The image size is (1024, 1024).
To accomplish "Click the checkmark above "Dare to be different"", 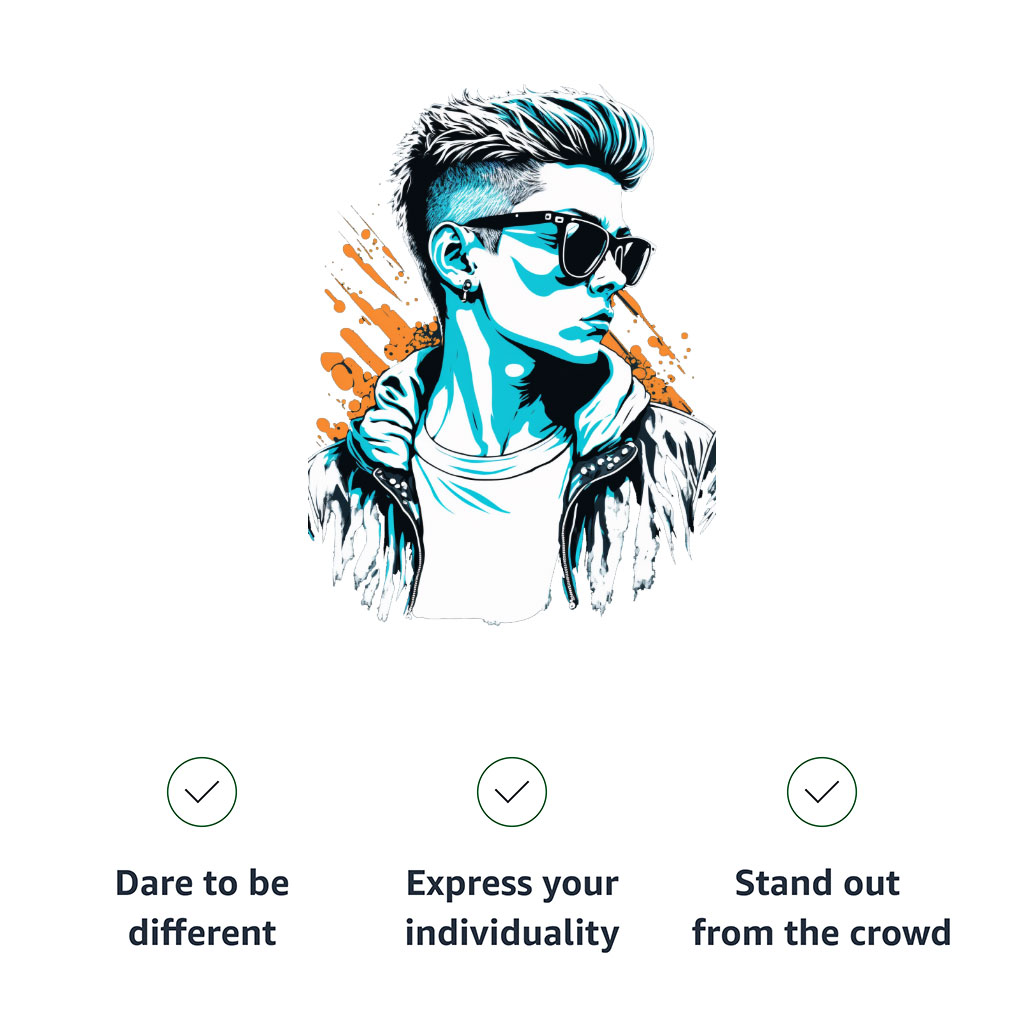I will (202, 792).
